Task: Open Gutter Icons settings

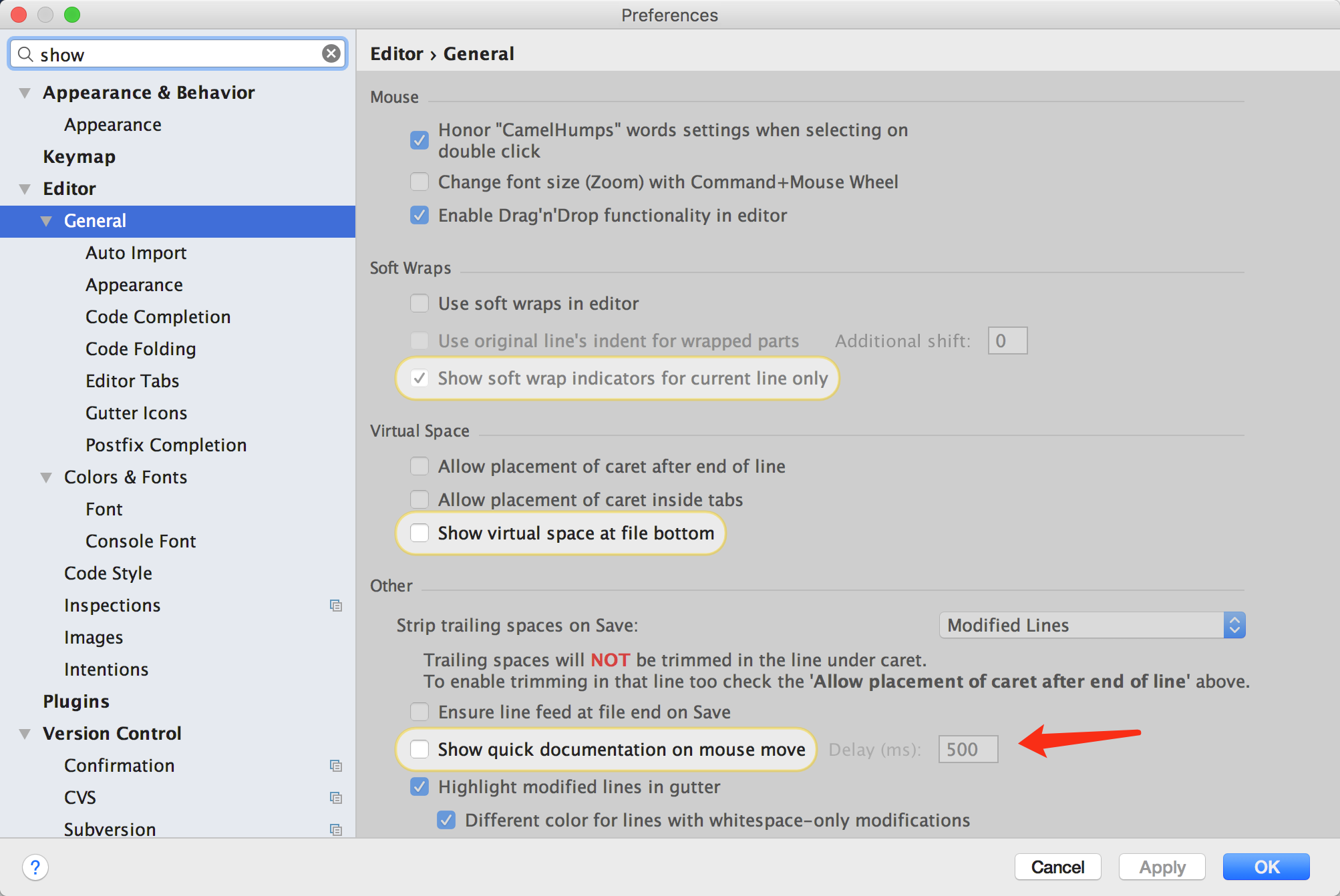Action: 136,413
